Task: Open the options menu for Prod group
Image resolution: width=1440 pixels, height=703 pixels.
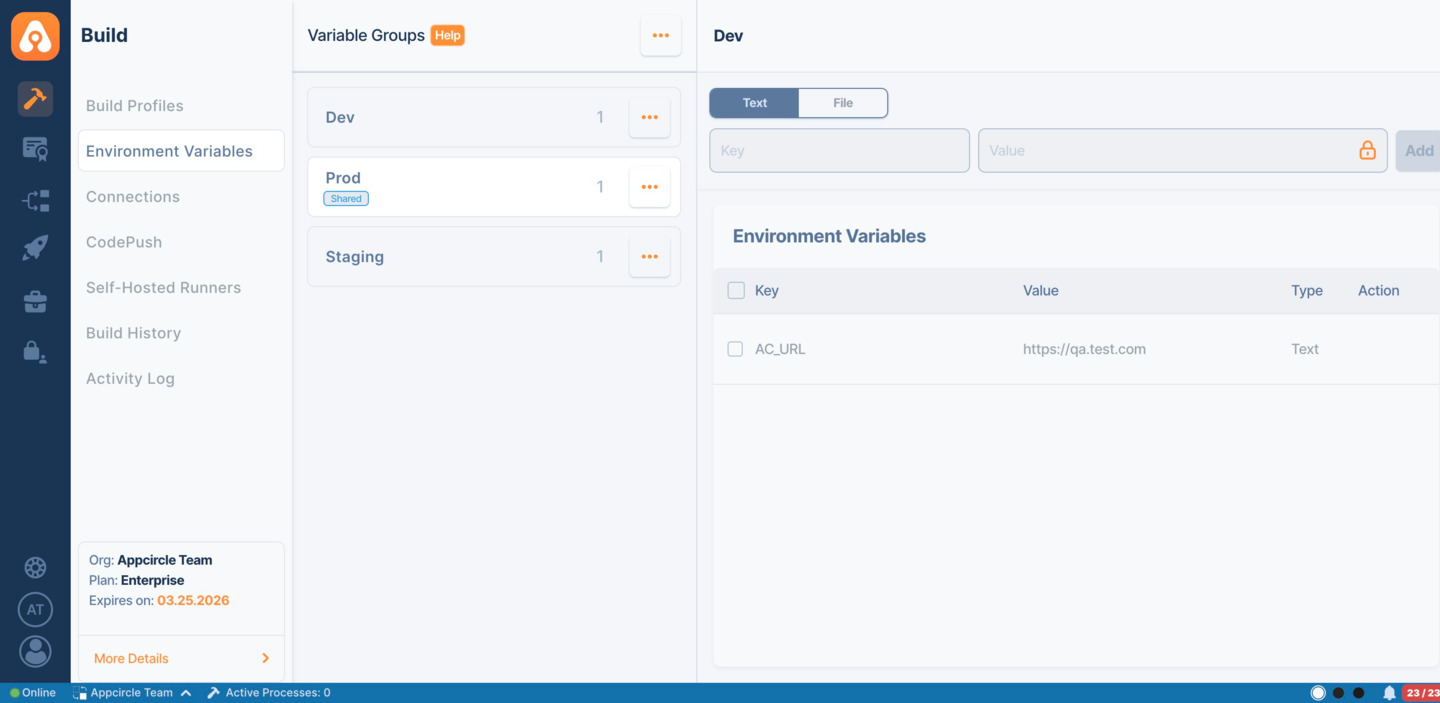Action: 649,186
